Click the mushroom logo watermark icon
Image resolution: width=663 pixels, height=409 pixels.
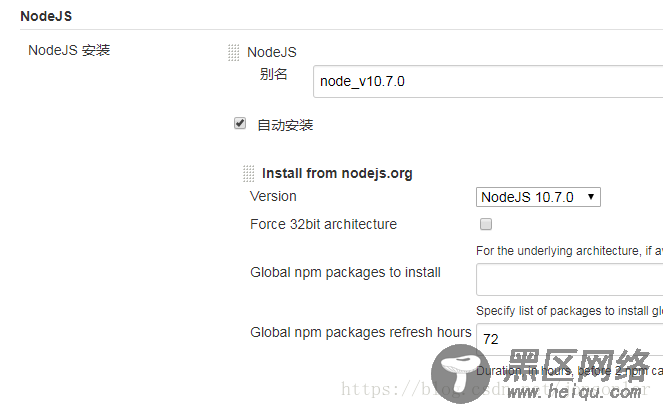click(x=461, y=374)
